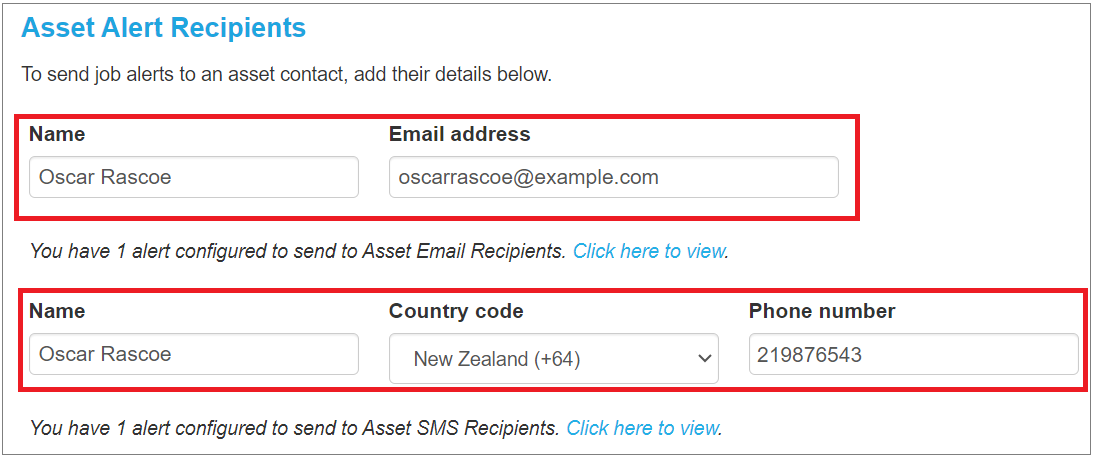Click the Country code label
This screenshot has width=1094, height=456.
(456, 311)
